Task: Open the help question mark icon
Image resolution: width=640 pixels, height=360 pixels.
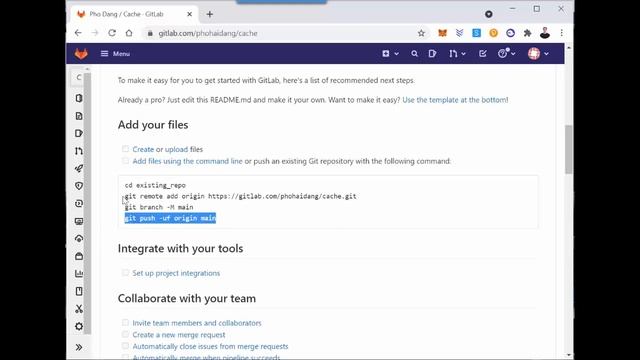Action: click(502, 53)
